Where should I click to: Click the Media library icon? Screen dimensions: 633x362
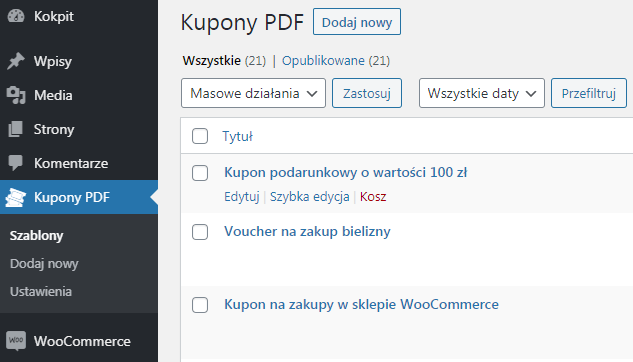[x=16, y=95]
